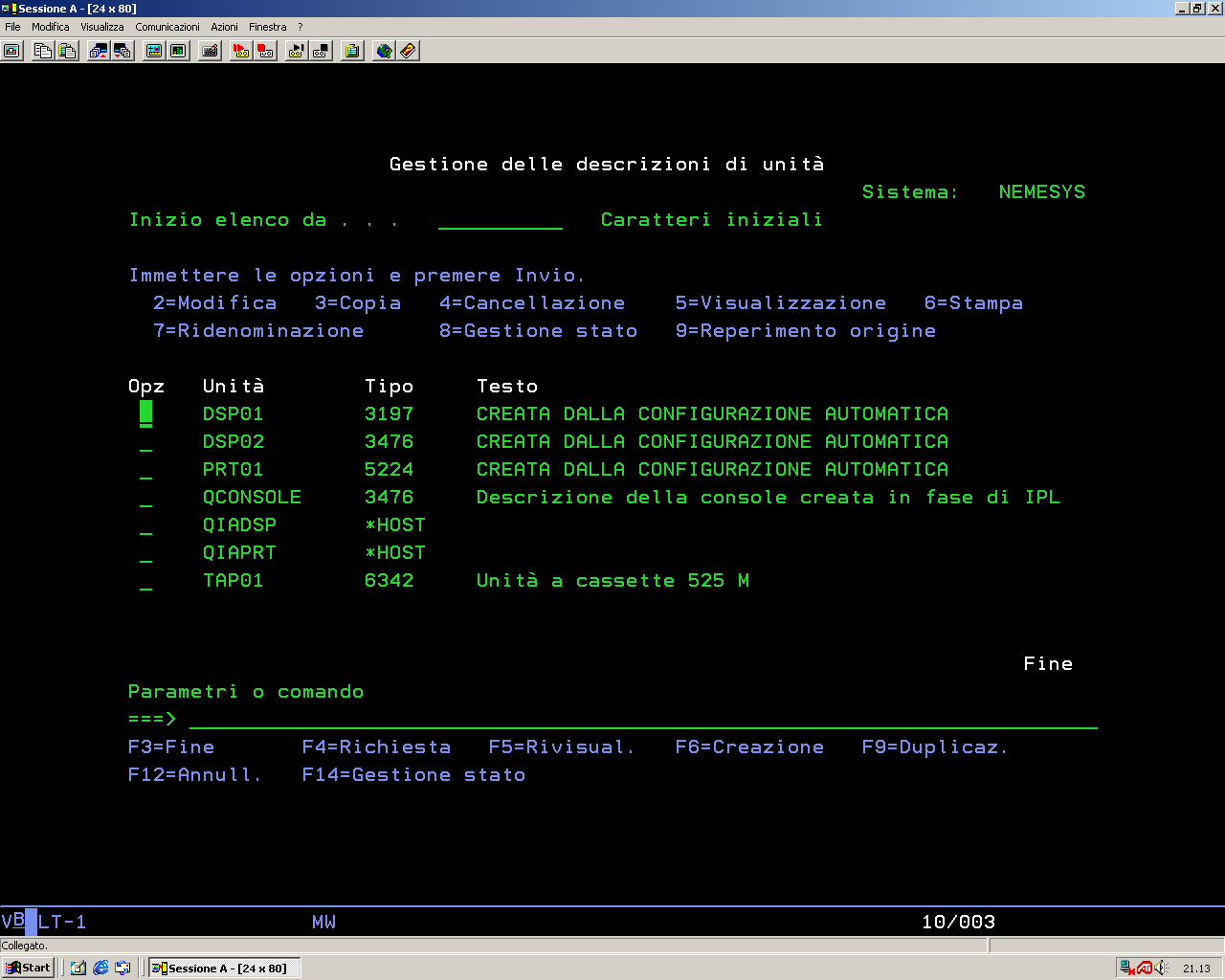Screen dimensions: 1225x980
Task: Start macro recording with the red play icon
Action: (x=241, y=51)
